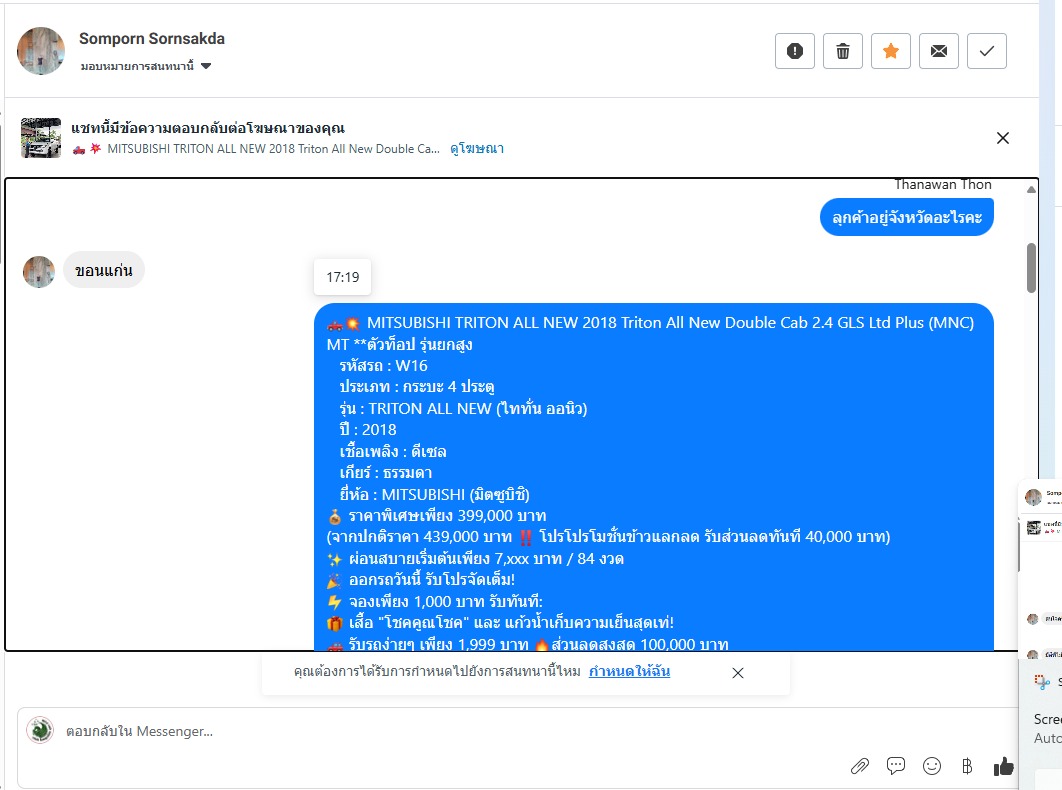This screenshot has height=790, width=1062.
Task: Toggle the orange follow-up star
Action: pyautogui.click(x=891, y=51)
